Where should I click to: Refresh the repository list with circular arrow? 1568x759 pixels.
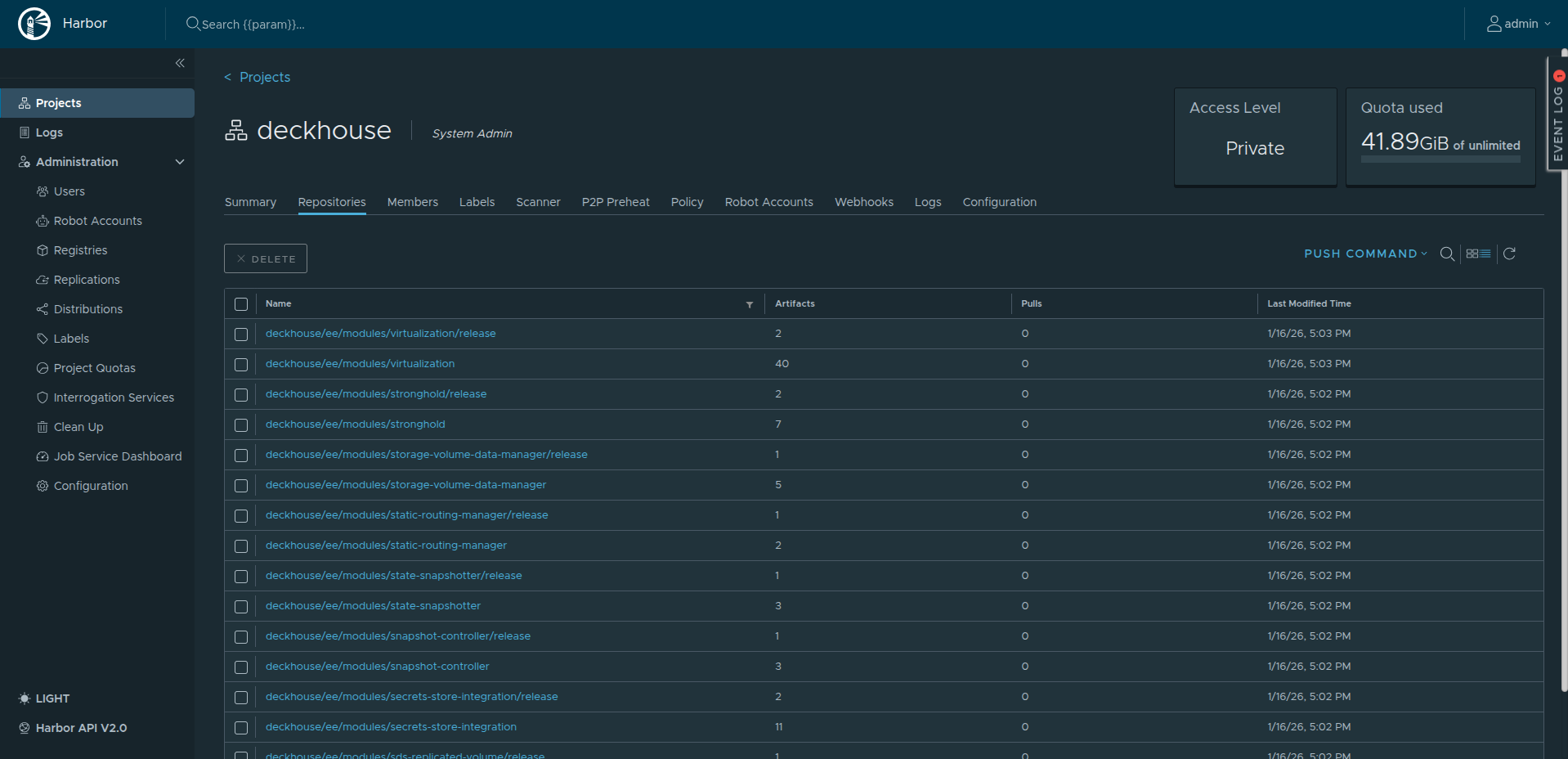1511,254
